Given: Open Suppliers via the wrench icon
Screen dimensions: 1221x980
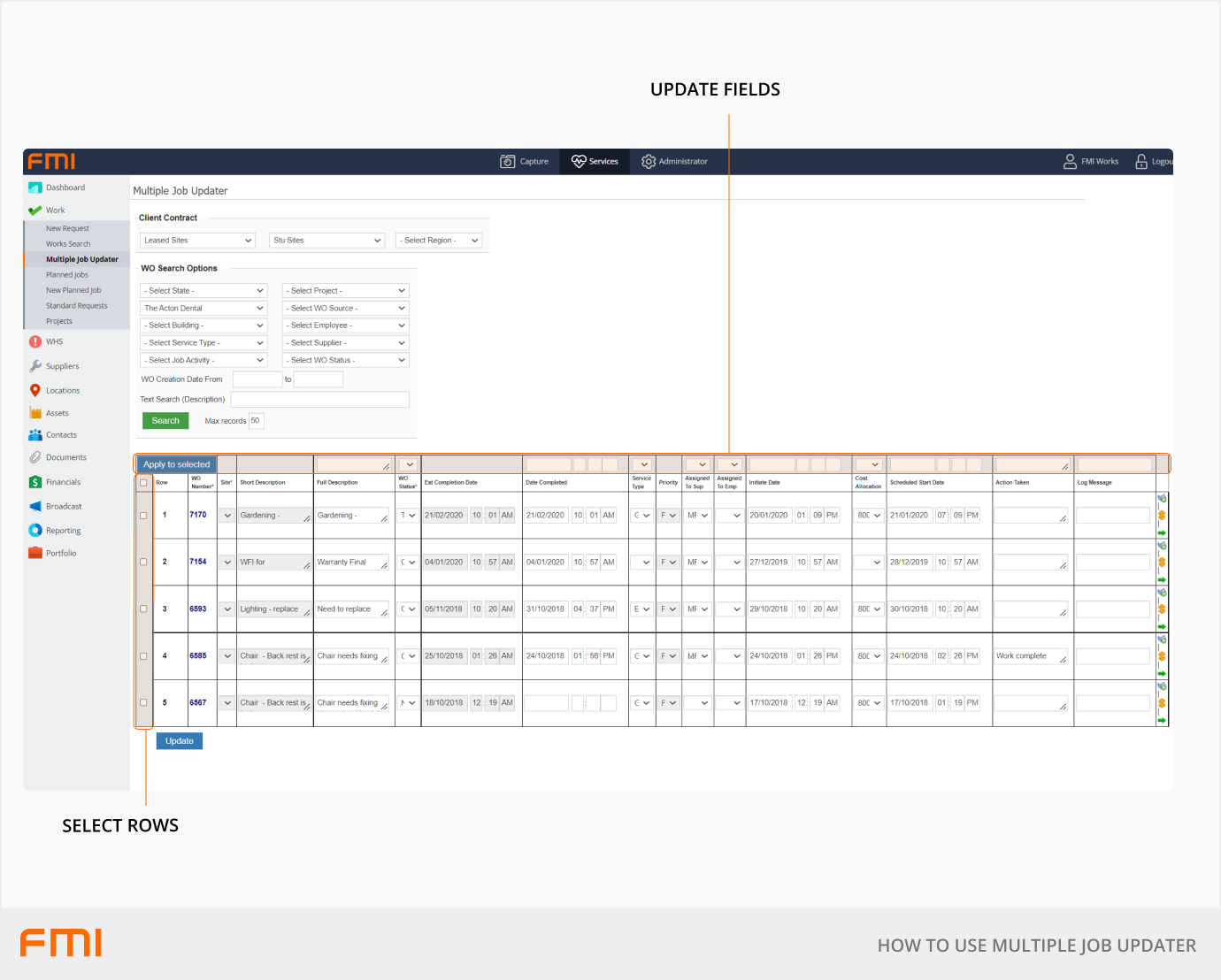Looking at the screenshot, I should (35, 366).
